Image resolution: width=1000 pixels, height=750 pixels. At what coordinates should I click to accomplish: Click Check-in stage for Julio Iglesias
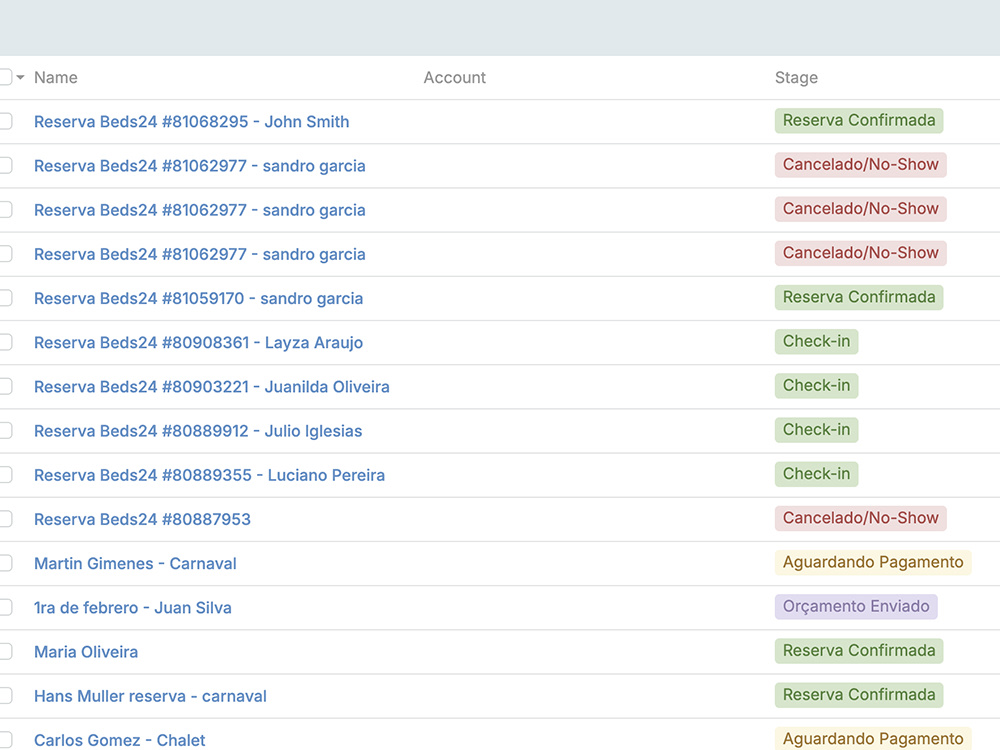(x=816, y=430)
